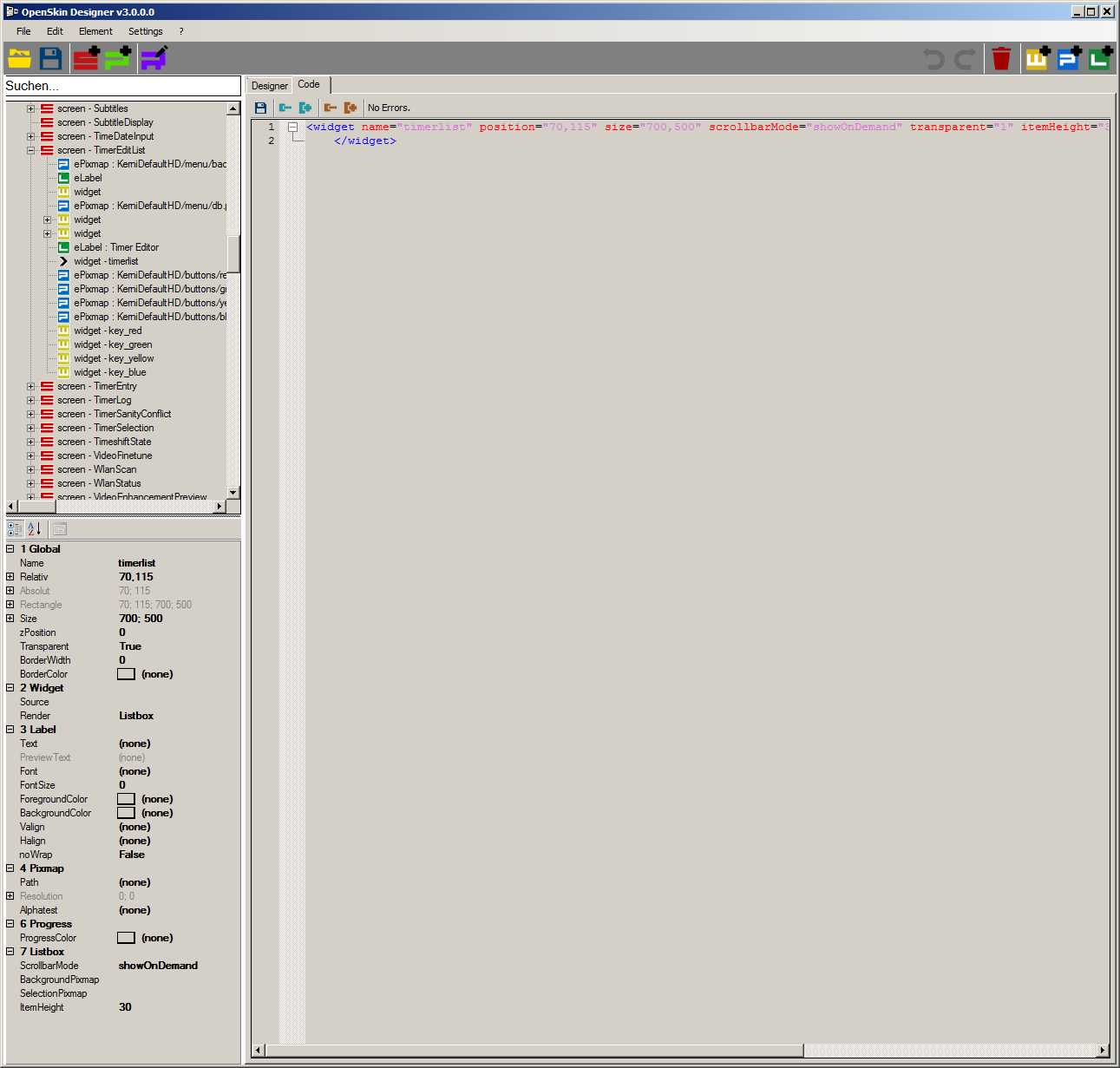Screen dimensions: 1120x1068
Task: Click the red trash delete icon
Action: tap(1001, 58)
